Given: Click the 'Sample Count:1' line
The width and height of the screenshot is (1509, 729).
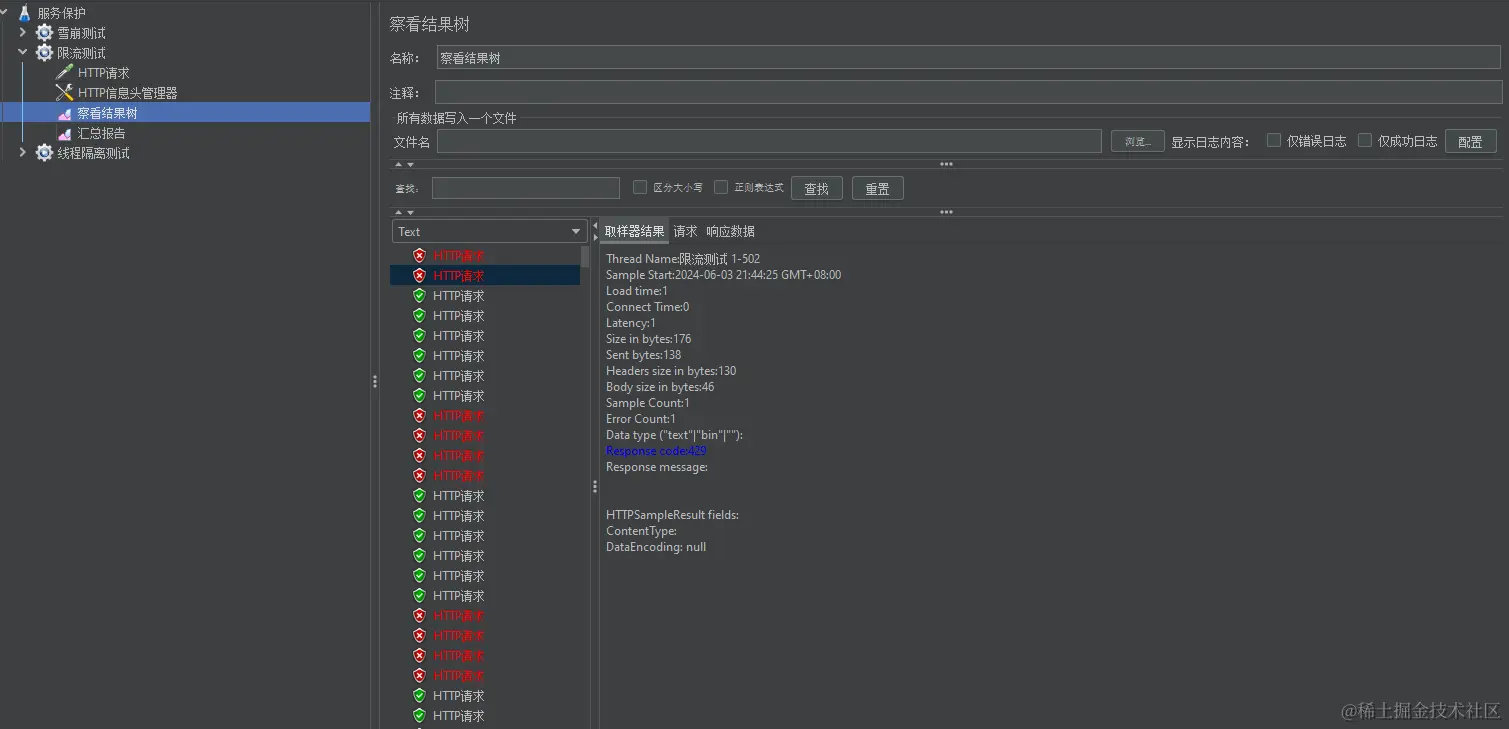Looking at the screenshot, I should pos(648,403).
